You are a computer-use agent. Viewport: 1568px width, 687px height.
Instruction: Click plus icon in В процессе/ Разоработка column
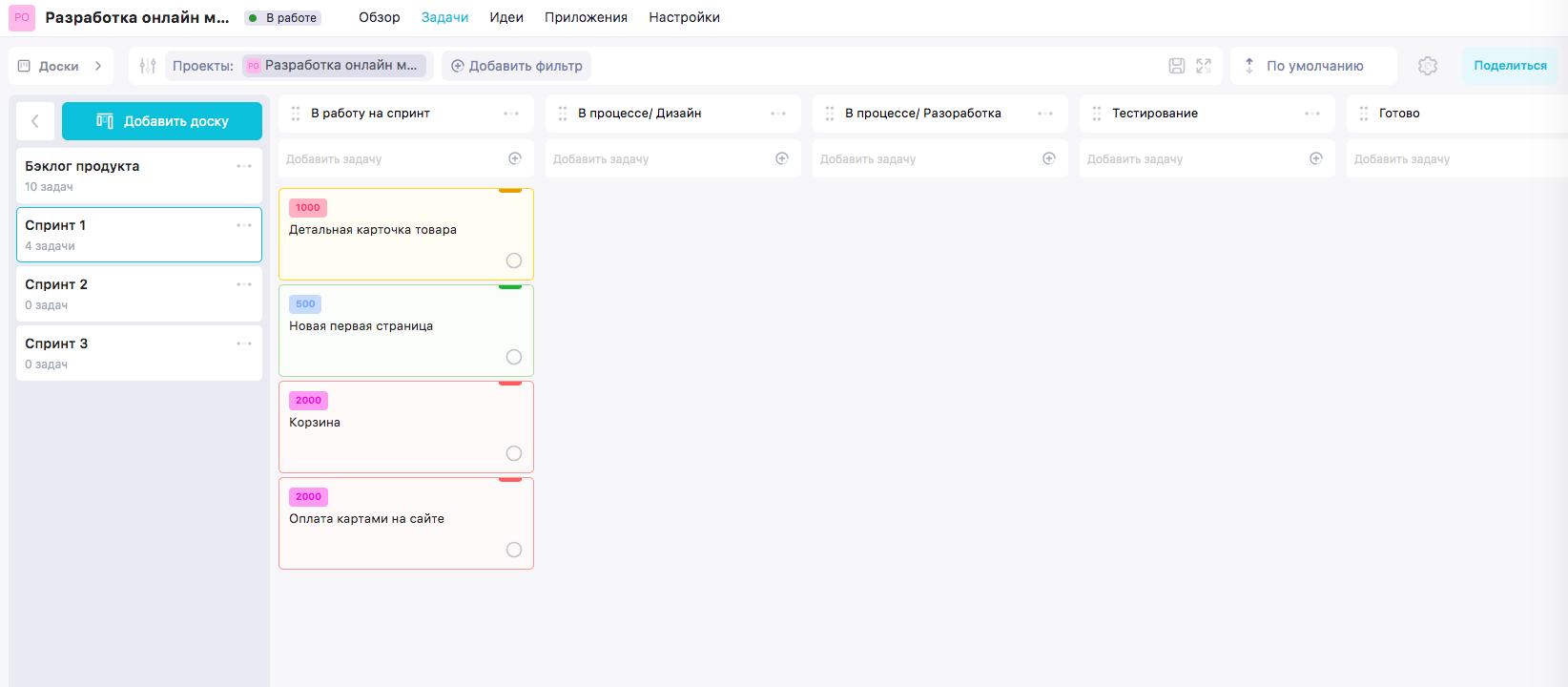(x=1049, y=158)
